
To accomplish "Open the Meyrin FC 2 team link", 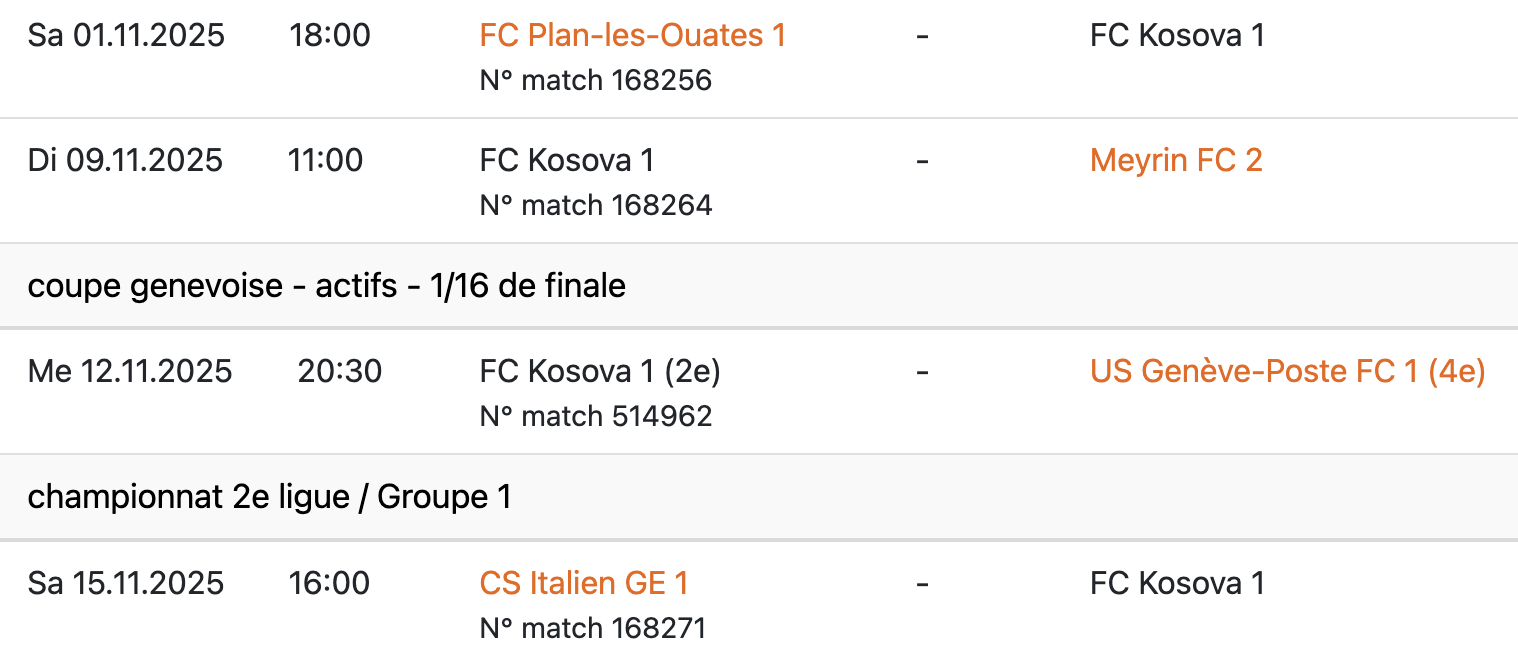I will [1176, 160].
